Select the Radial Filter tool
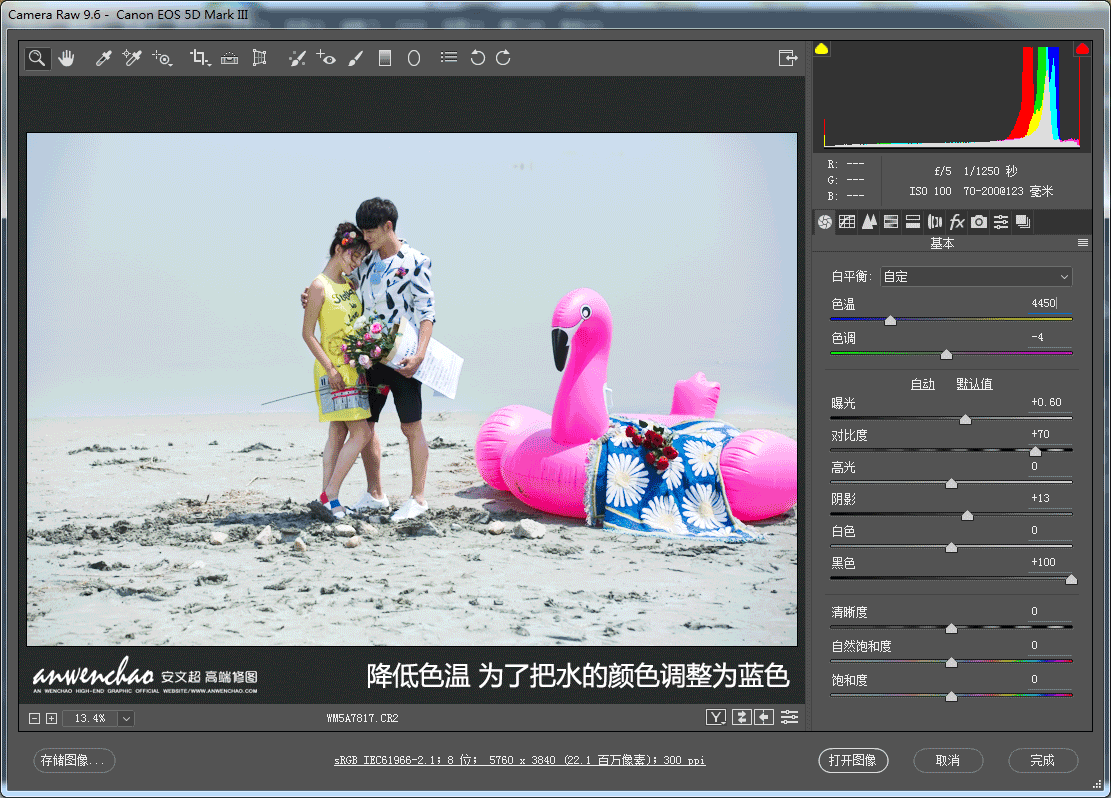1111x798 pixels. (414, 58)
